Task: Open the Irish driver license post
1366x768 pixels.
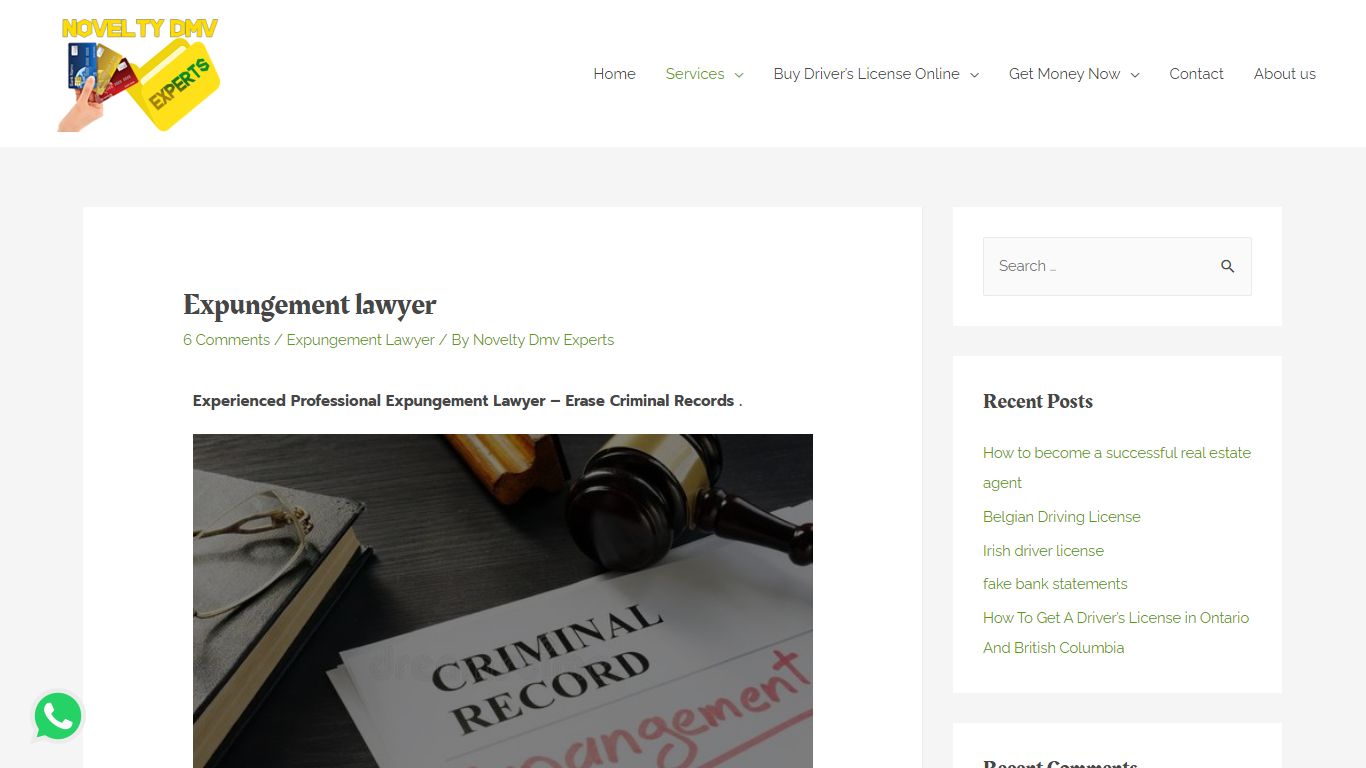Action: (1043, 551)
